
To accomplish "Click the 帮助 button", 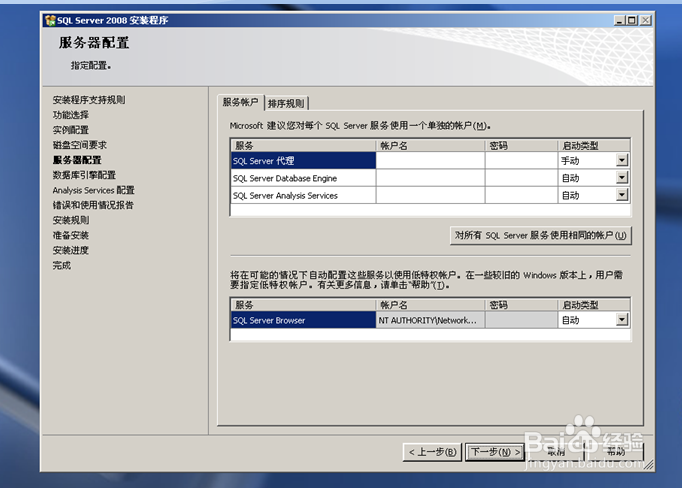I will pyautogui.click(x=615, y=452).
